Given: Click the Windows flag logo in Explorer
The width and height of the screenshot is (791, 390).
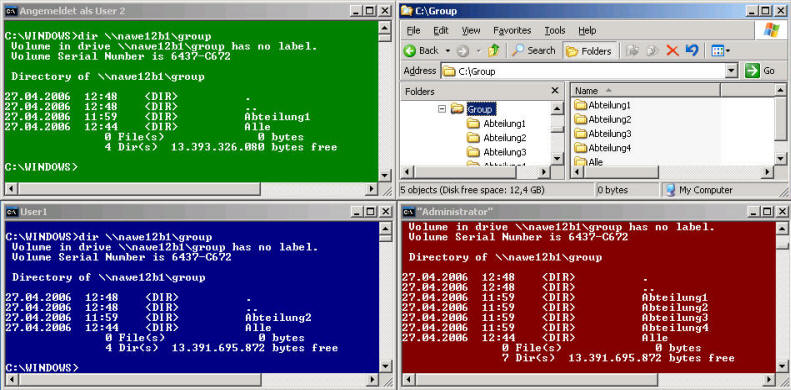Looking at the screenshot, I should pos(771,30).
